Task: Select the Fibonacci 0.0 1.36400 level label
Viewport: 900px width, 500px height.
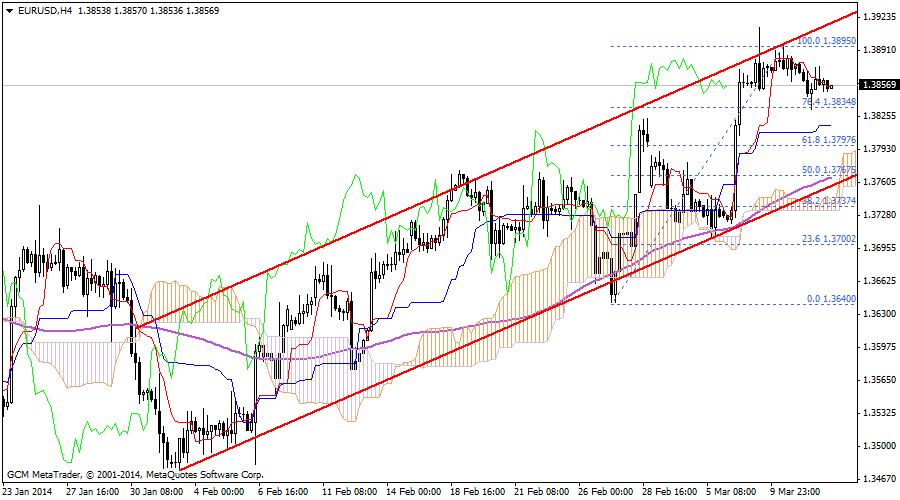Action: (x=831, y=299)
